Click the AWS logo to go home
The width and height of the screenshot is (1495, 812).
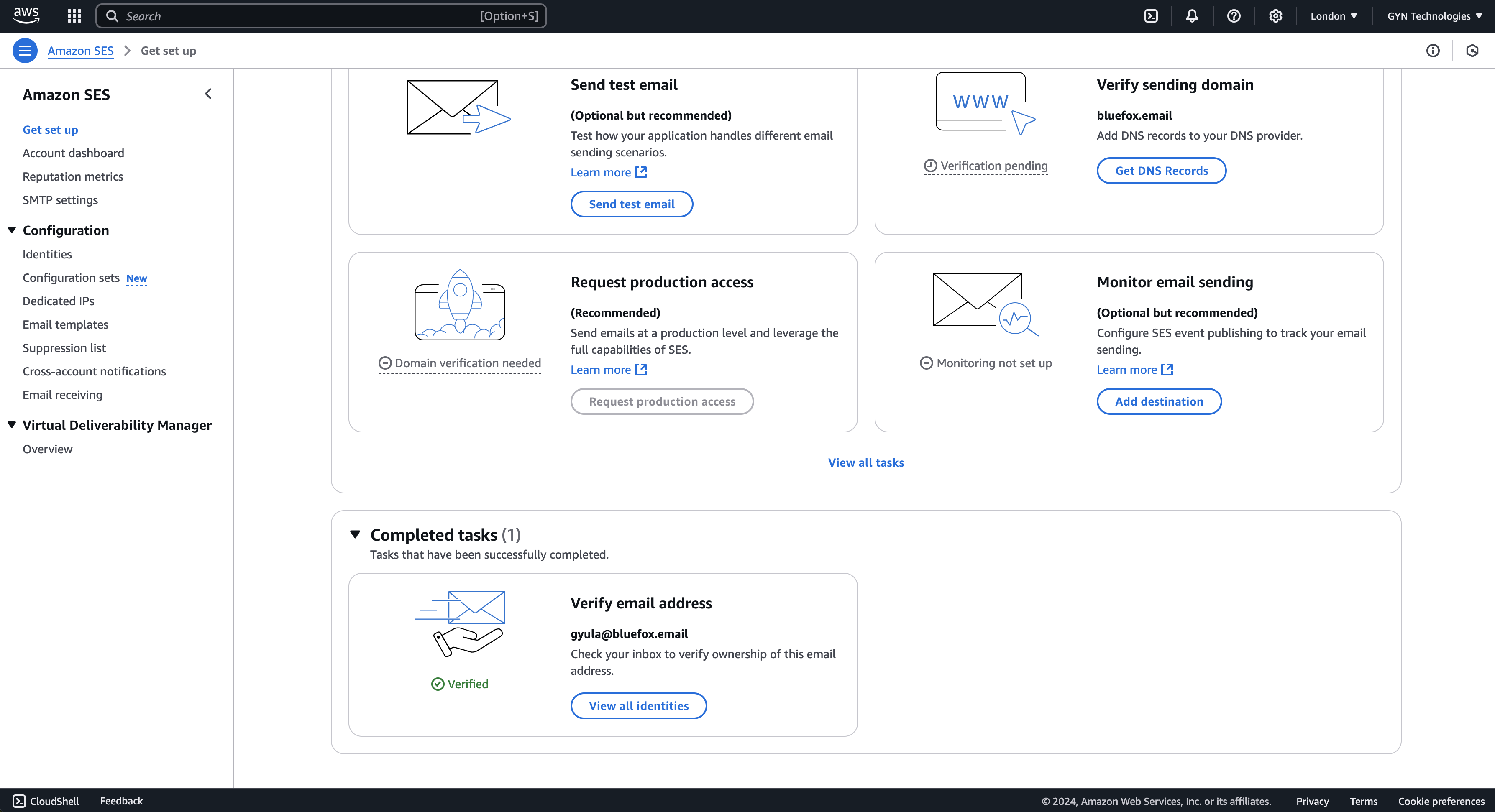pyautogui.click(x=26, y=15)
